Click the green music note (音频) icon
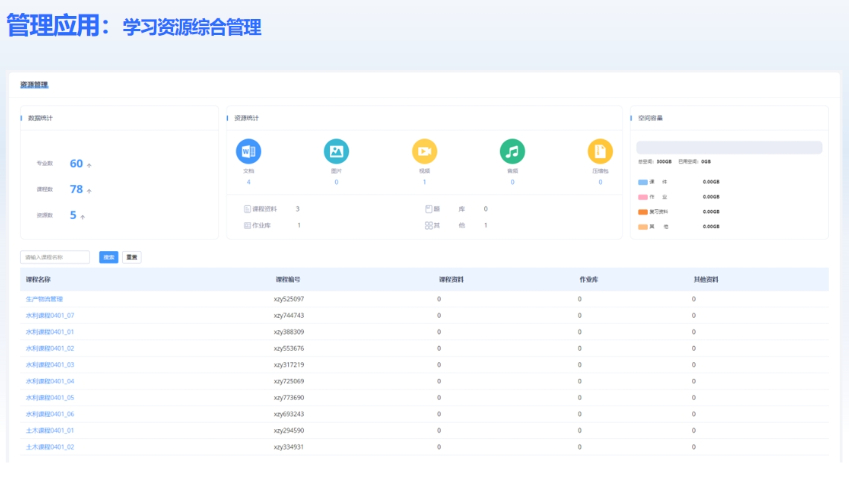 [x=512, y=151]
